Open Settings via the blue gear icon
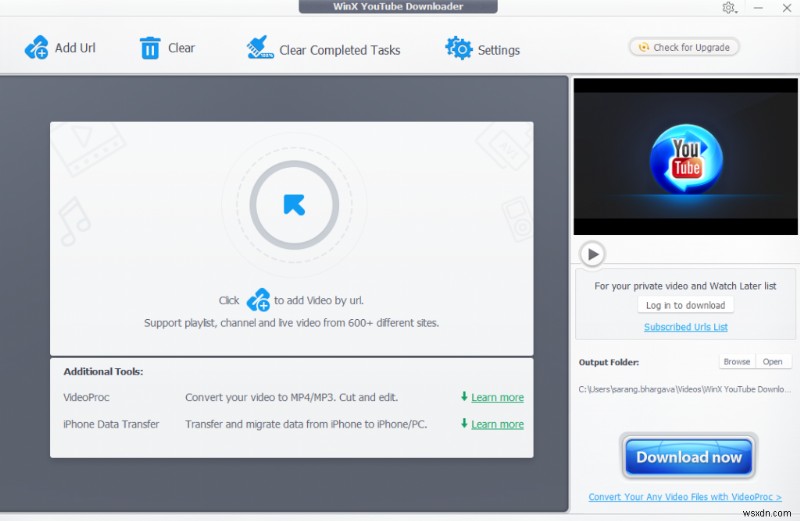Screen dimensions: 800x521 [x=459, y=48]
